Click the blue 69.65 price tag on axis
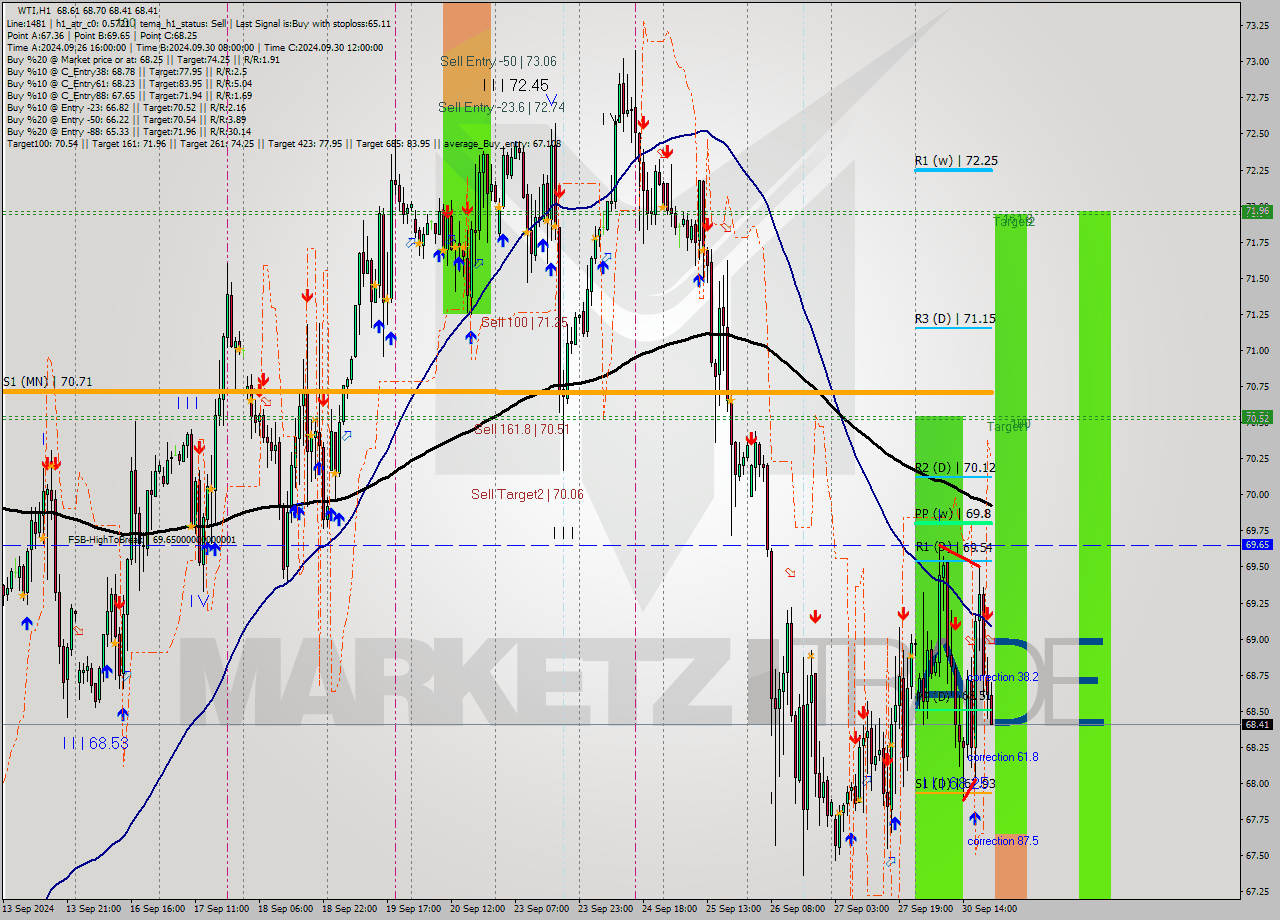This screenshot has width=1280, height=920. click(x=1257, y=545)
